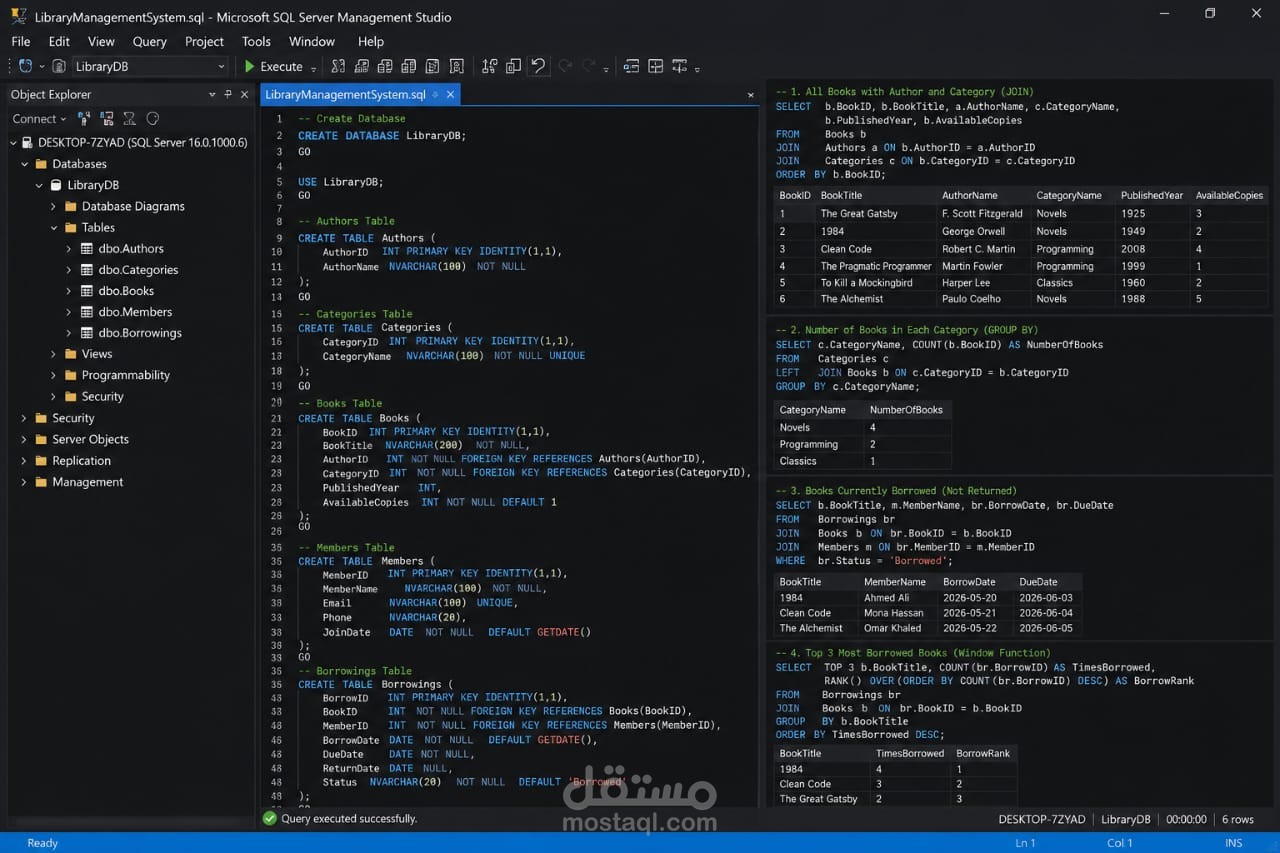Click green checkmark icon beside Query executed successfully
The image size is (1280, 853).
coord(269,818)
